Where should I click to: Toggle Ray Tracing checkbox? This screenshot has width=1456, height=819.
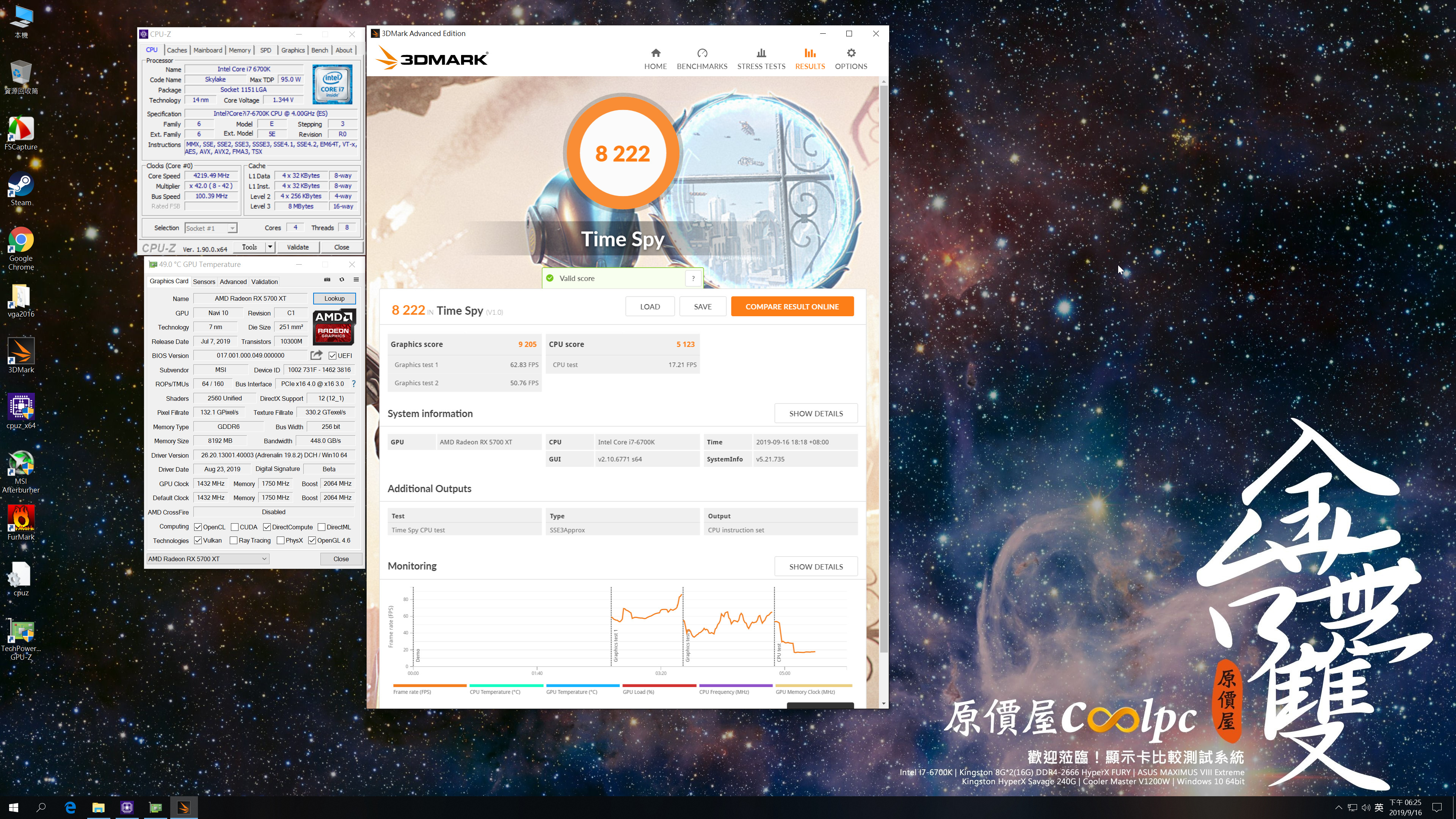coord(234,540)
